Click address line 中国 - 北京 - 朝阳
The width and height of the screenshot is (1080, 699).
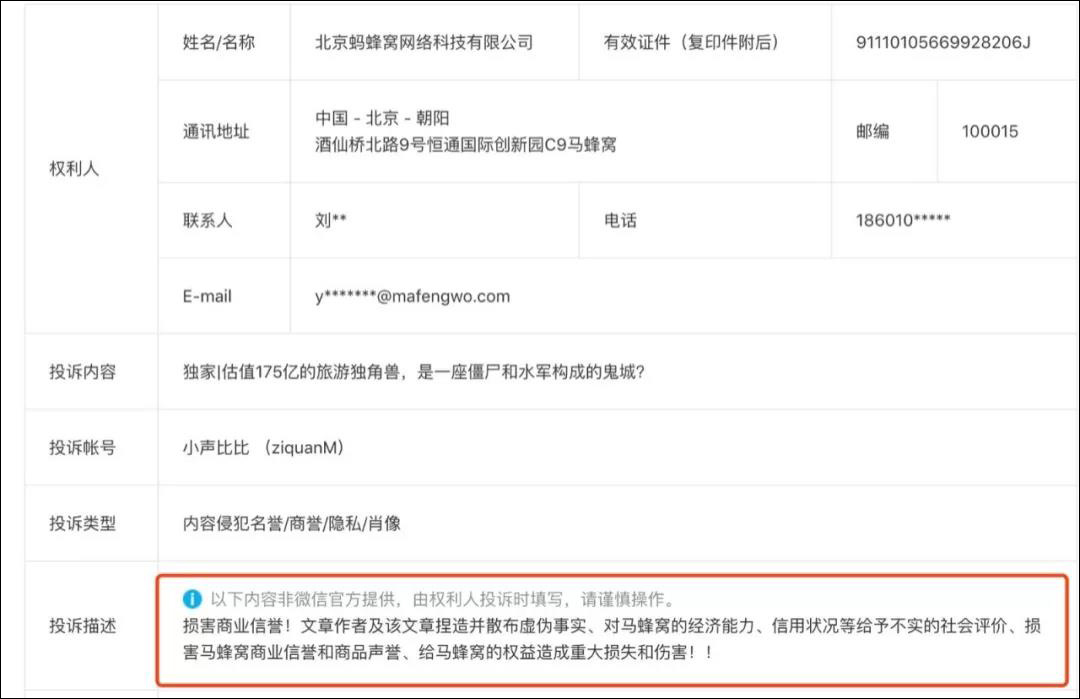tap(382, 118)
